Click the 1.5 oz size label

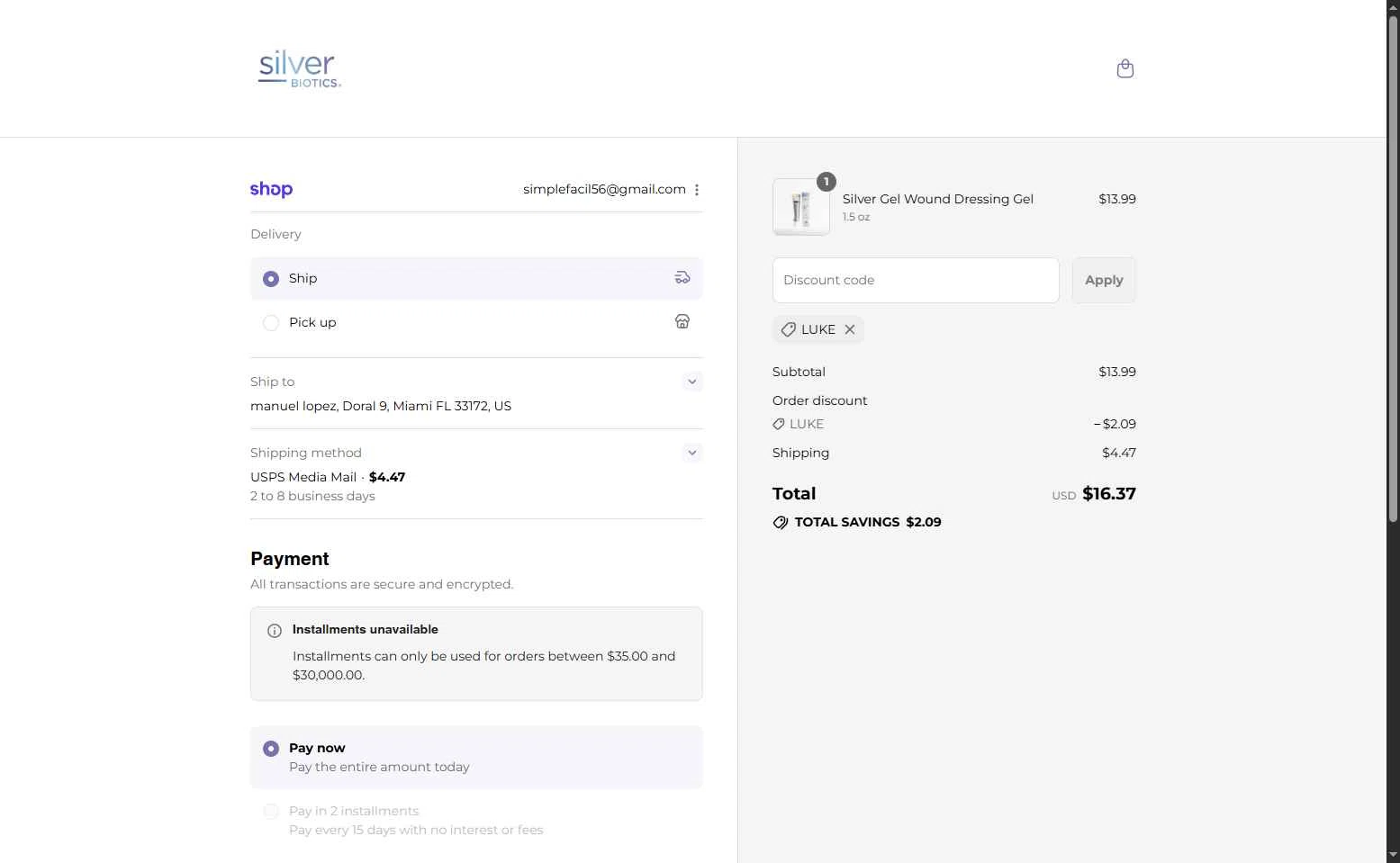[x=856, y=217]
